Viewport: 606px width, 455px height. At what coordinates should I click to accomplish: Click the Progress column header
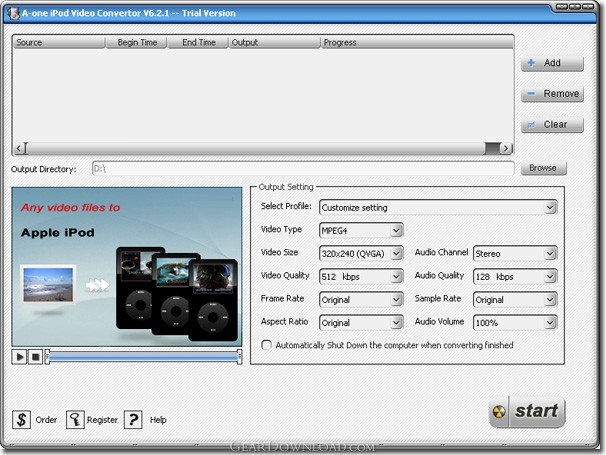pyautogui.click(x=417, y=43)
